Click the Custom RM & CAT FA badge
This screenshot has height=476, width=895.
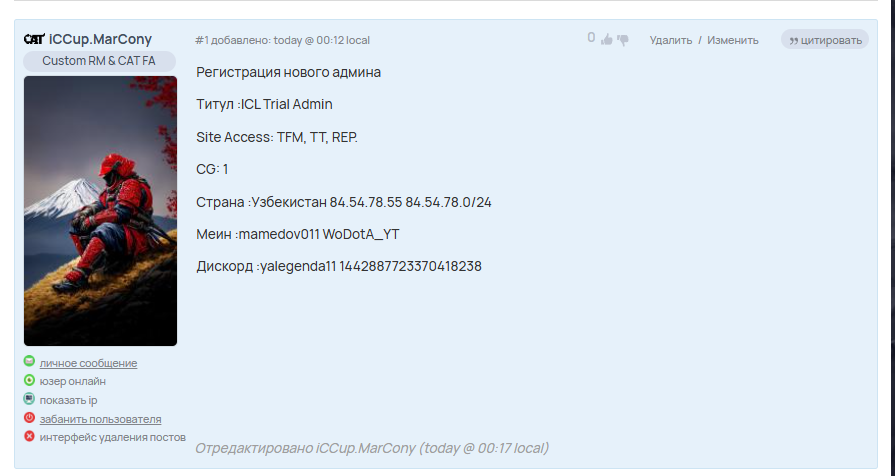tap(99, 61)
